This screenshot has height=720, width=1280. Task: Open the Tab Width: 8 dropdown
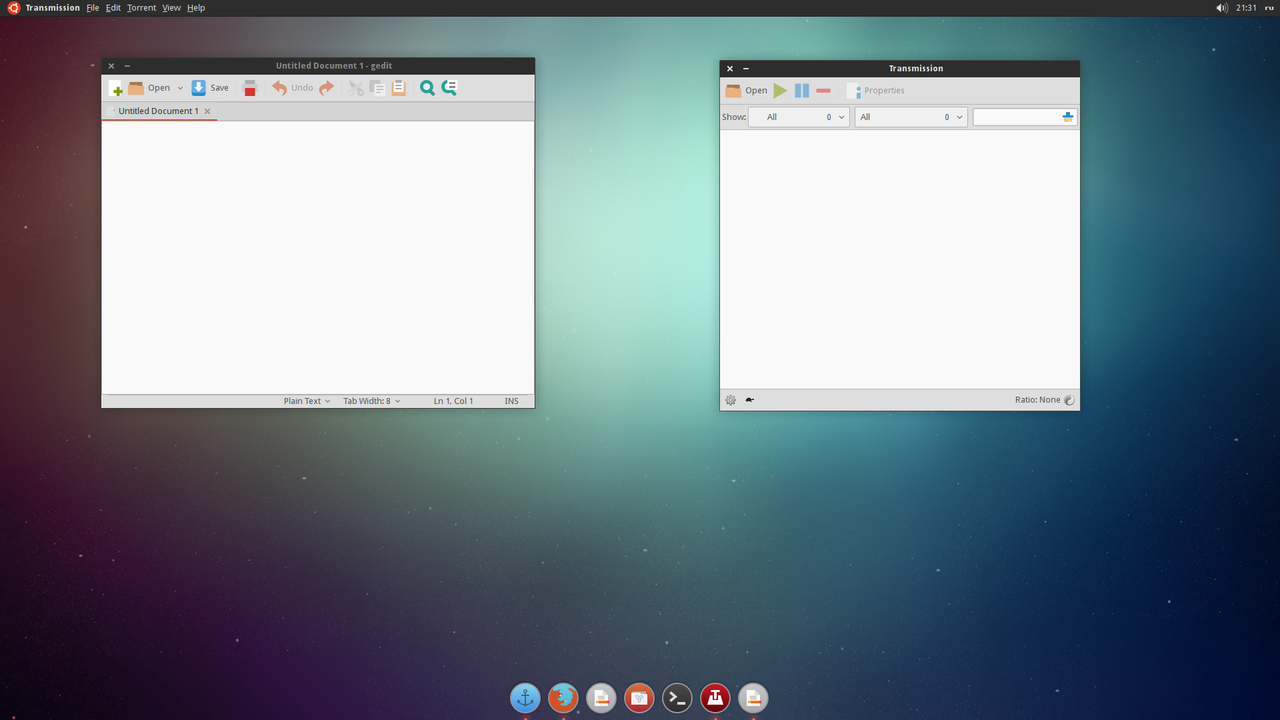tap(372, 401)
